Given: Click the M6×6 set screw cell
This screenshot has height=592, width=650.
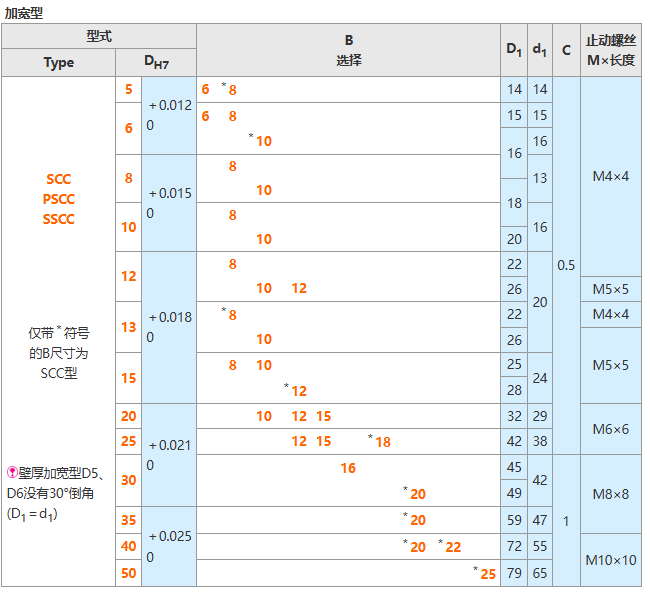Looking at the screenshot, I should pyautogui.click(x=611, y=429).
